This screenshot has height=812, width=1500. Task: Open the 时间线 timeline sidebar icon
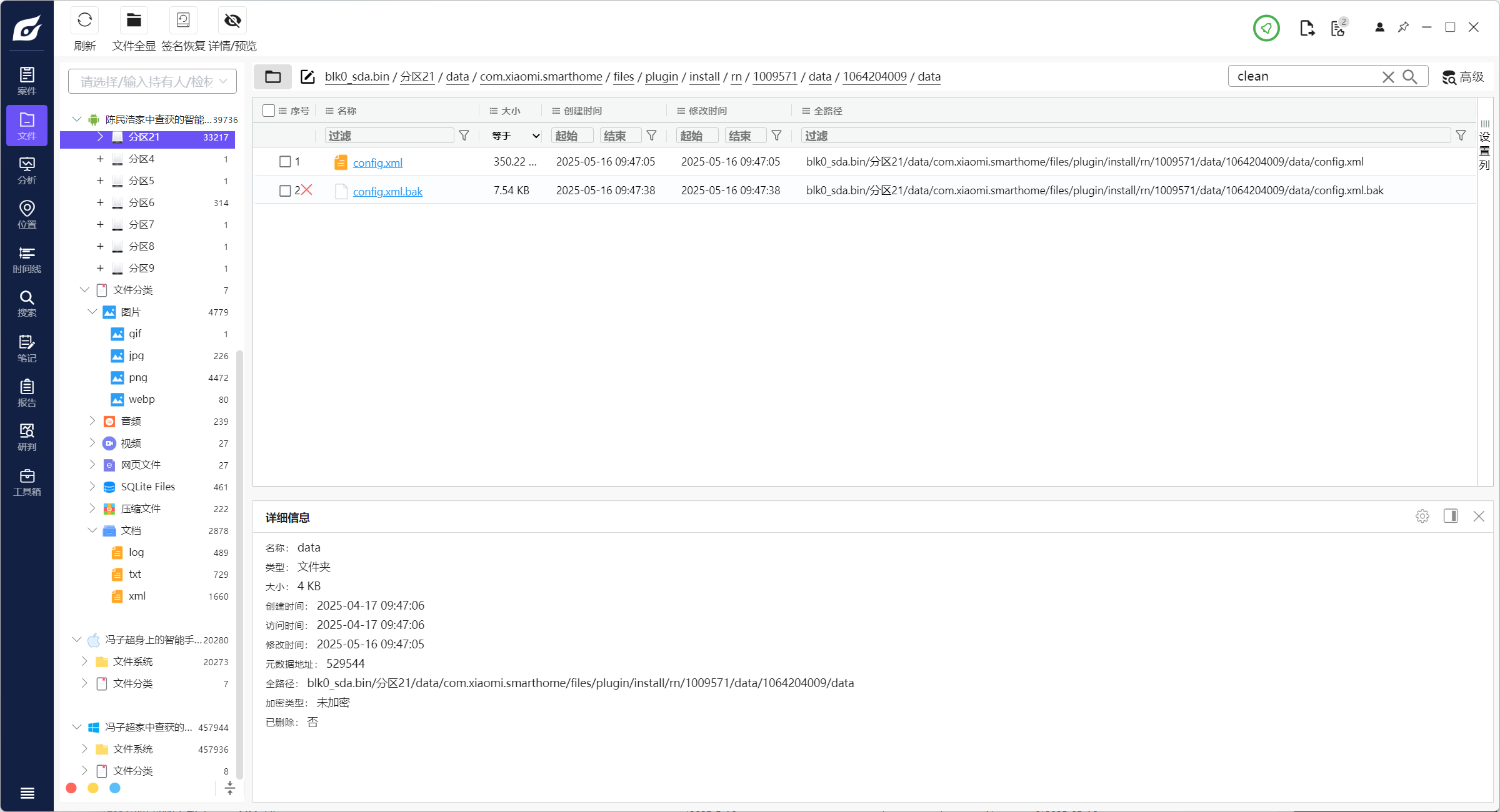coord(27,259)
